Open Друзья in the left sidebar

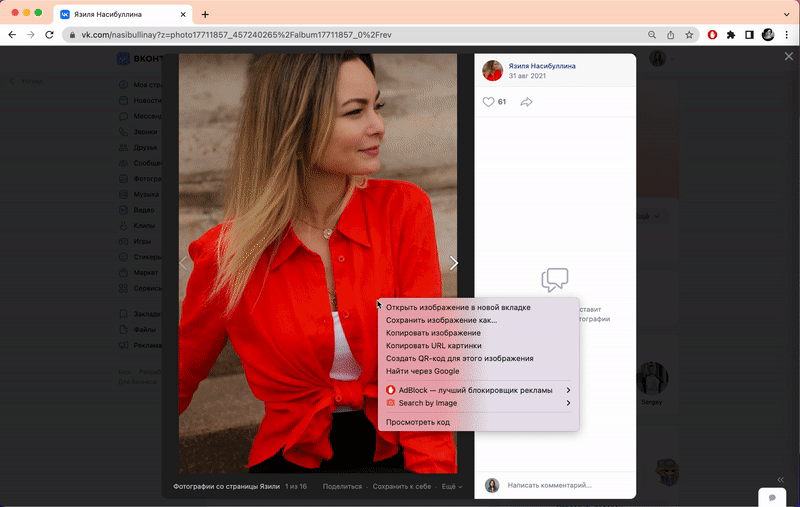(138, 147)
